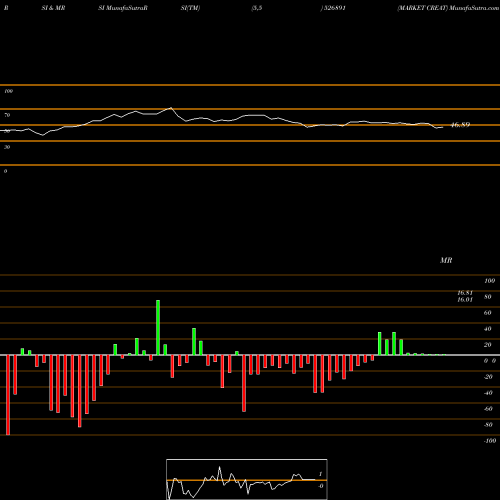Click the SI & MR header text
Image resolution: width=500 pixels, height=500 pixels.
tap(53, 8)
